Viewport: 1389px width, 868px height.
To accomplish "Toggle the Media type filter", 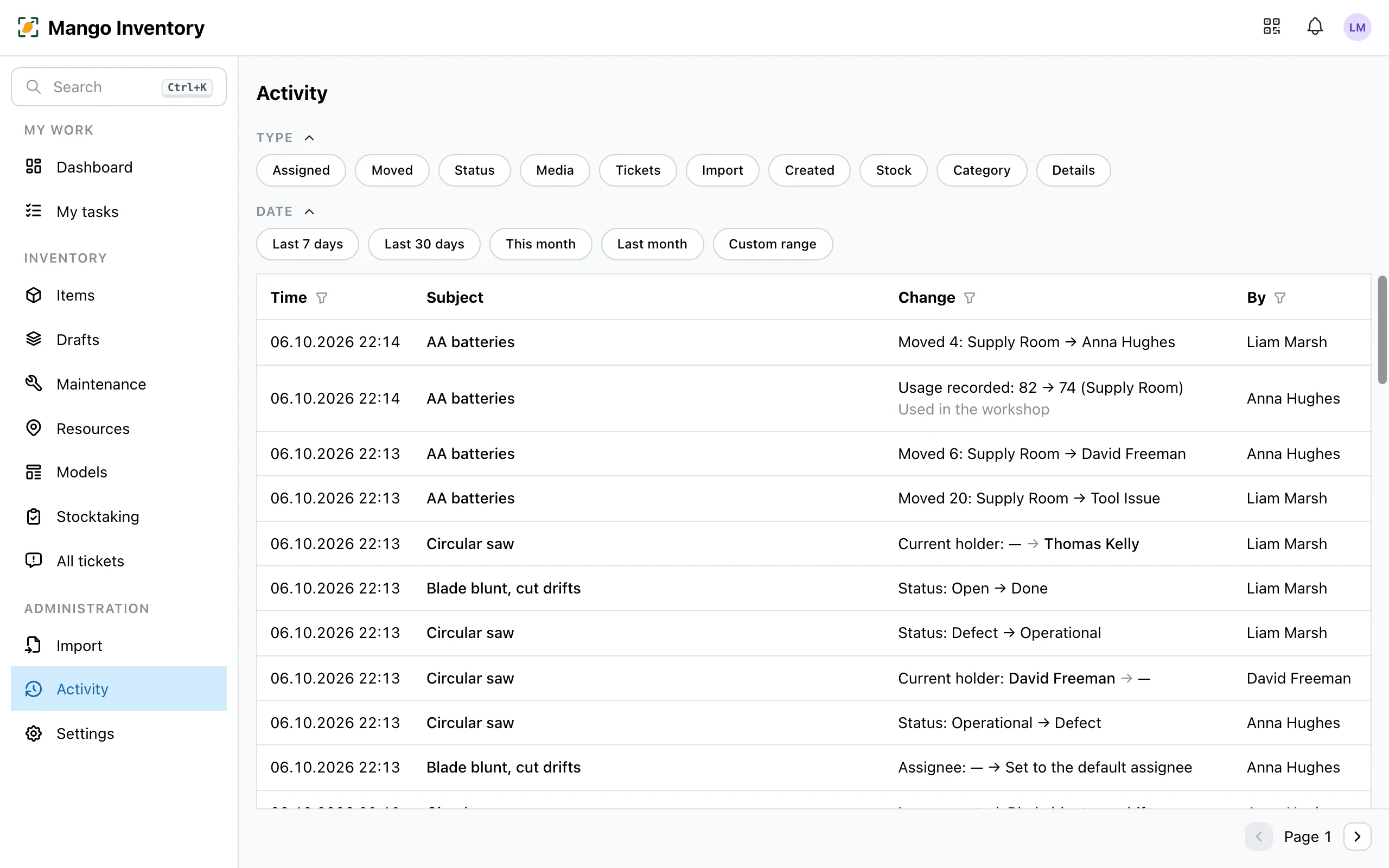I will click(555, 170).
